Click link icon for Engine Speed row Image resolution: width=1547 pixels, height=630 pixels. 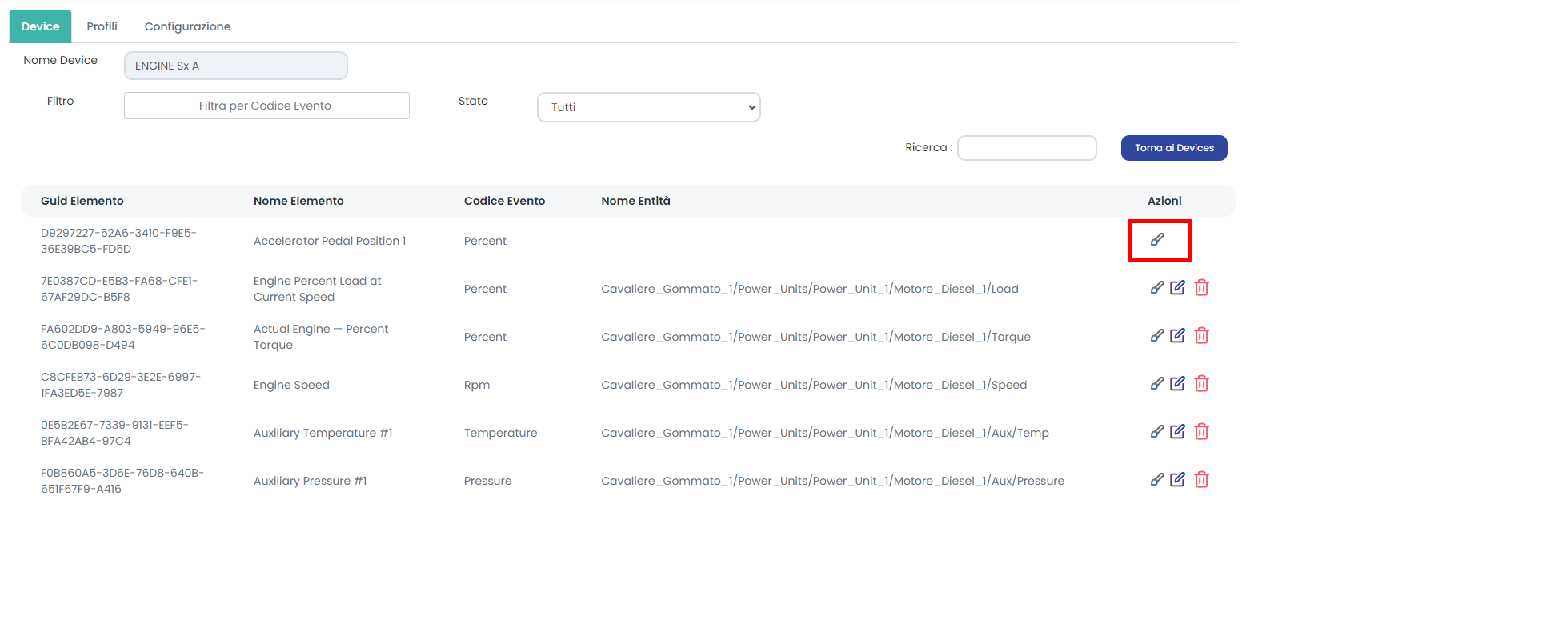1157,384
